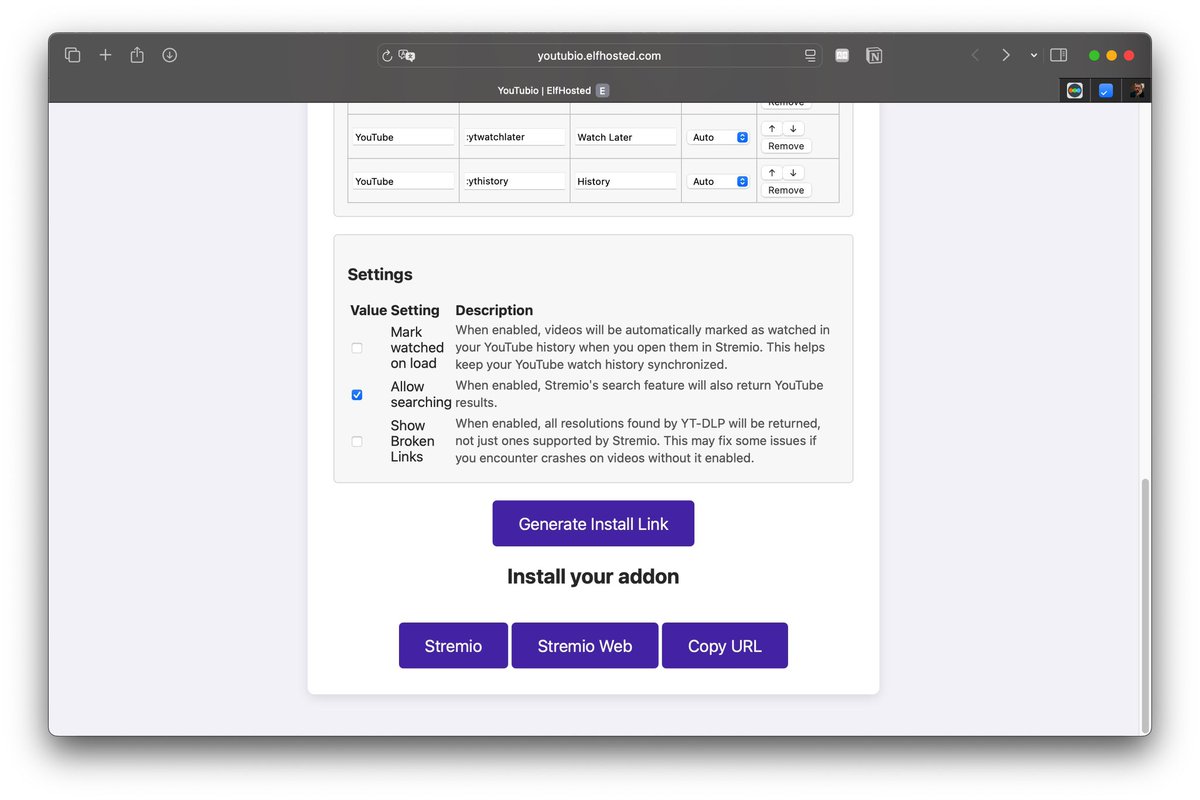Remove the History row
This screenshot has width=1200, height=800.
click(786, 190)
